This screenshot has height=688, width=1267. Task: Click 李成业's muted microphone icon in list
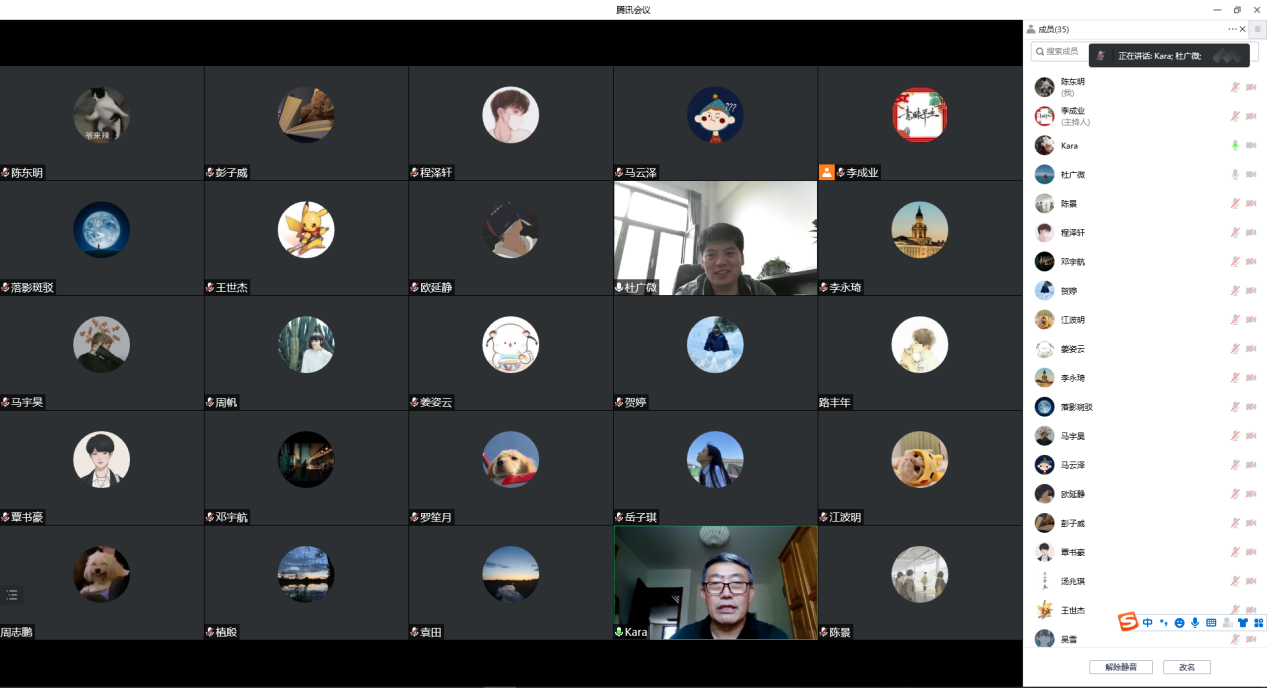tap(1235, 117)
